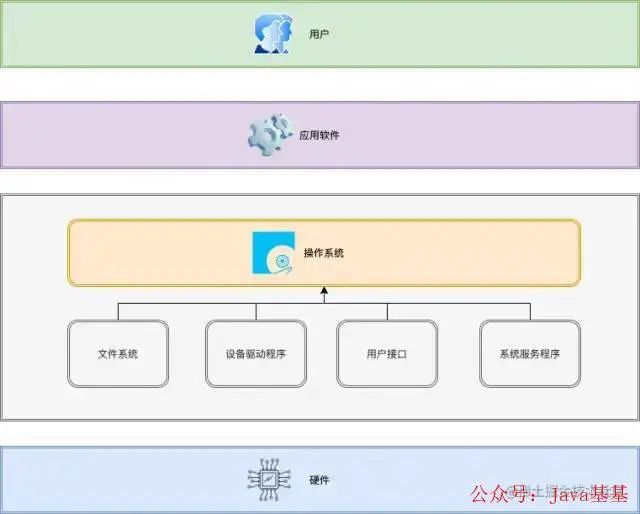Click the 用户接口 box
Viewport: 640px width, 514px height.
pos(387,354)
